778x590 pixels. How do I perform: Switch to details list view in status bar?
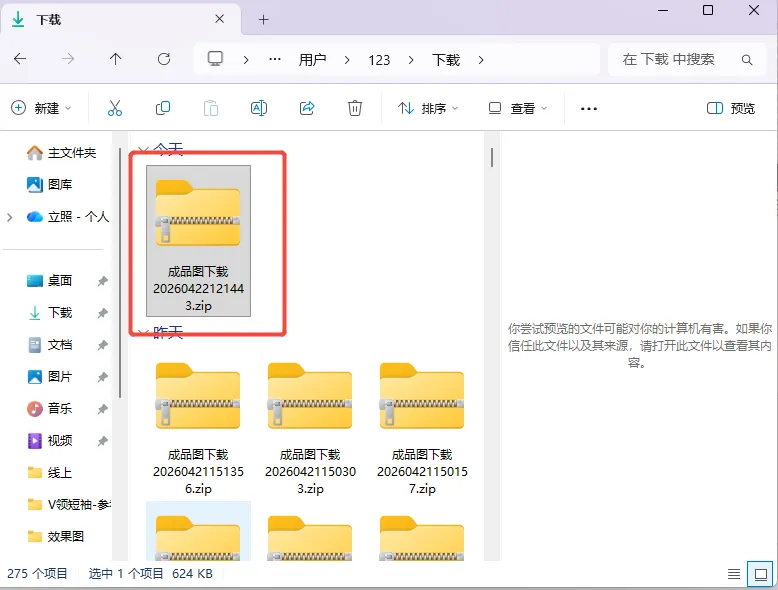(x=734, y=574)
